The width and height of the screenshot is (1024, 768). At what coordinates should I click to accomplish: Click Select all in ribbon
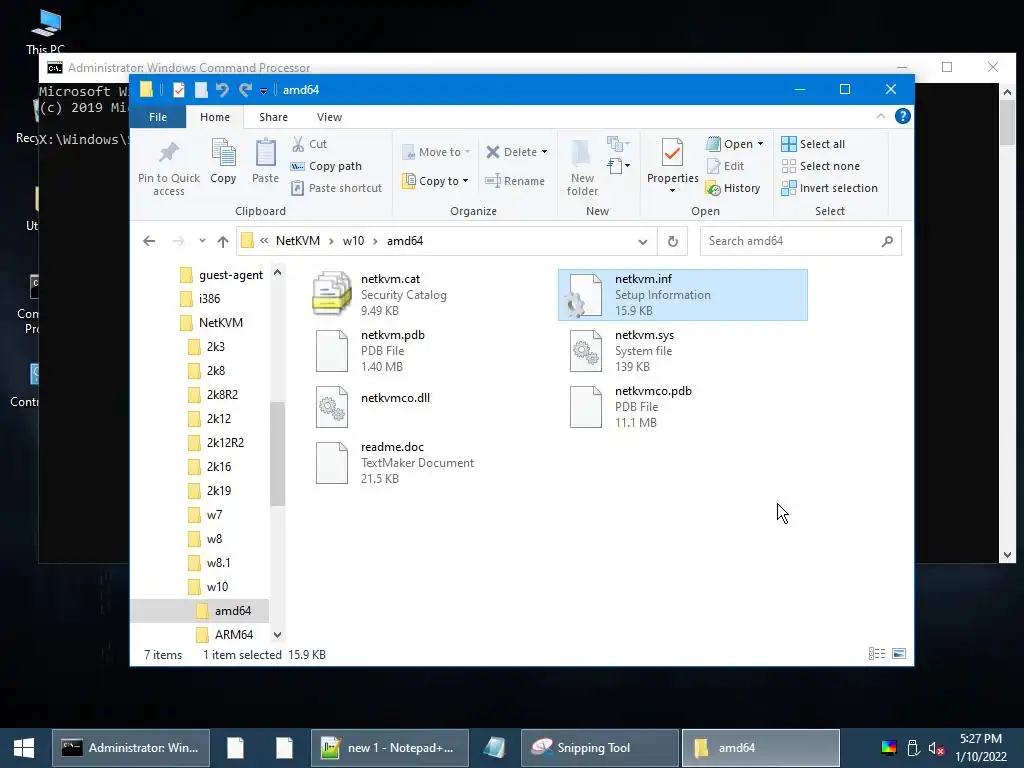pyautogui.click(x=813, y=144)
